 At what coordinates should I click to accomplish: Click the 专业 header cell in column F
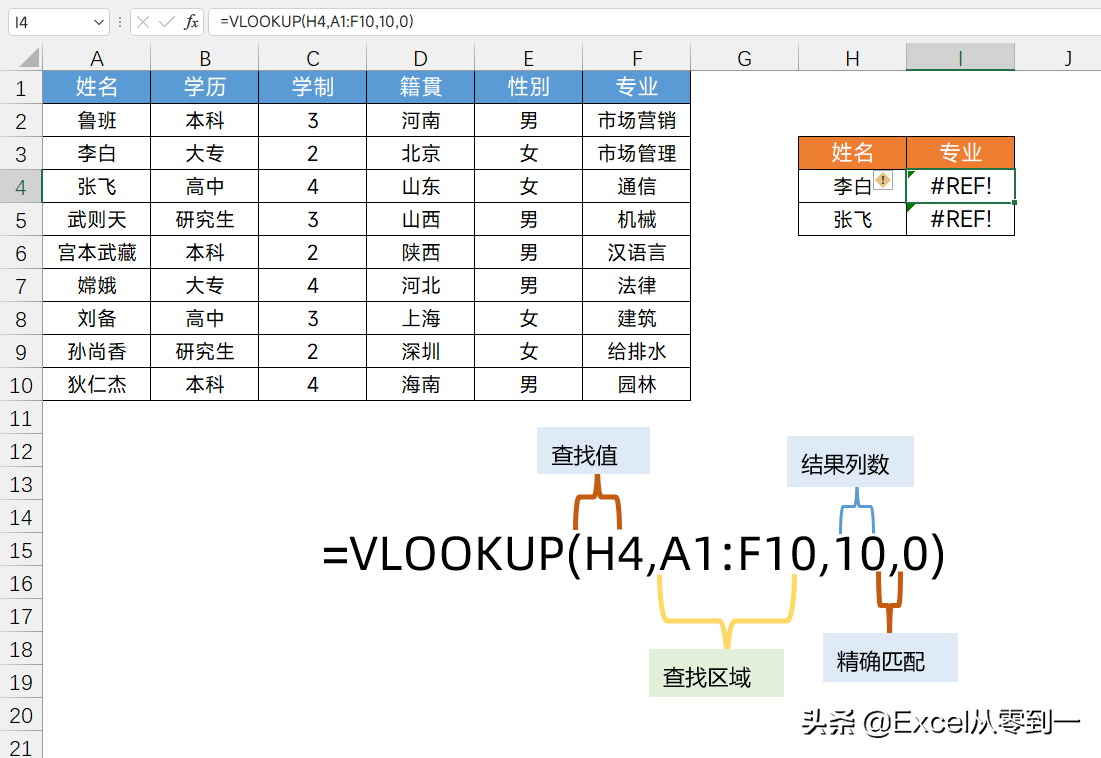pyautogui.click(x=637, y=87)
